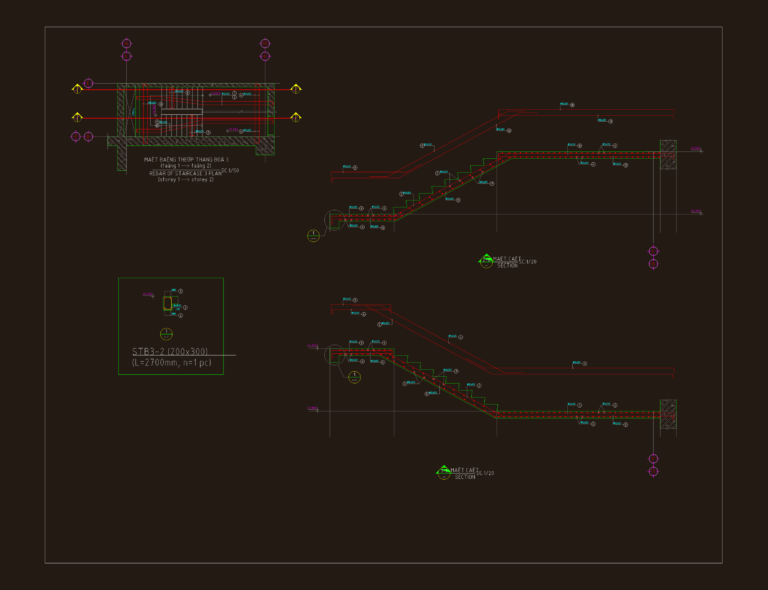Select the top-right yellow section cut arrow in the plan
The height and width of the screenshot is (590, 768).
click(x=296, y=89)
